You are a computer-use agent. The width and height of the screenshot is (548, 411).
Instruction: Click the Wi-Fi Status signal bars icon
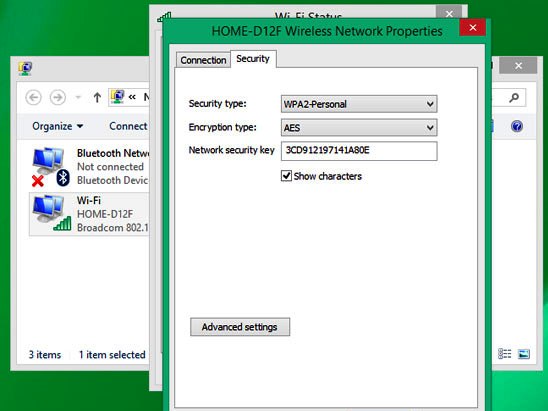[164, 17]
